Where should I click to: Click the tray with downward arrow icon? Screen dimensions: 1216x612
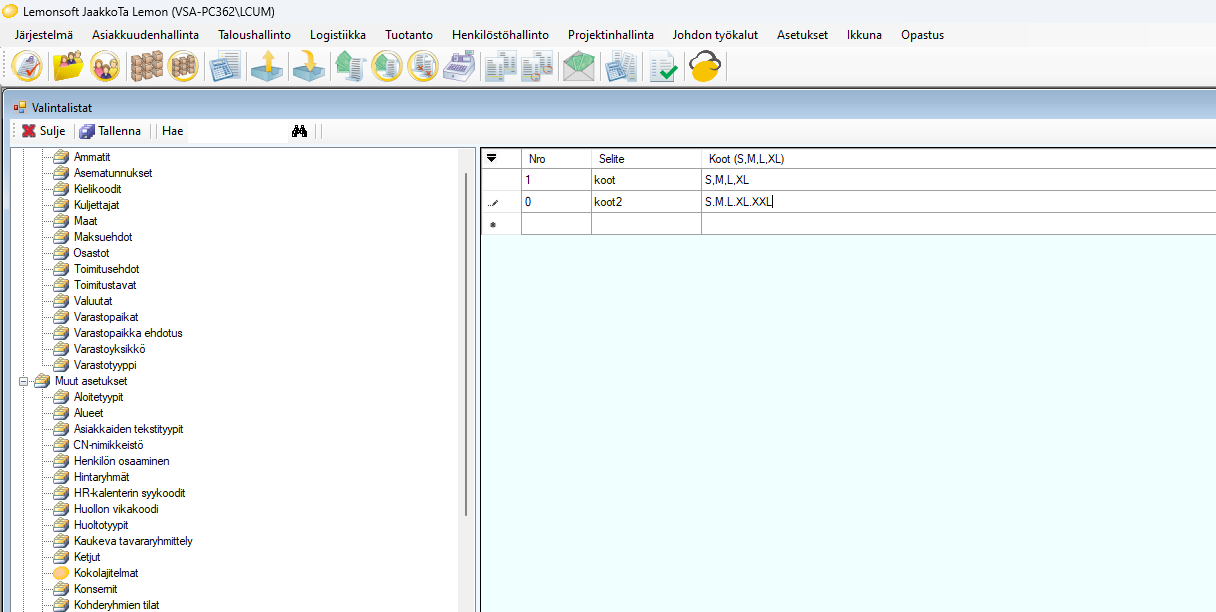[x=308, y=68]
